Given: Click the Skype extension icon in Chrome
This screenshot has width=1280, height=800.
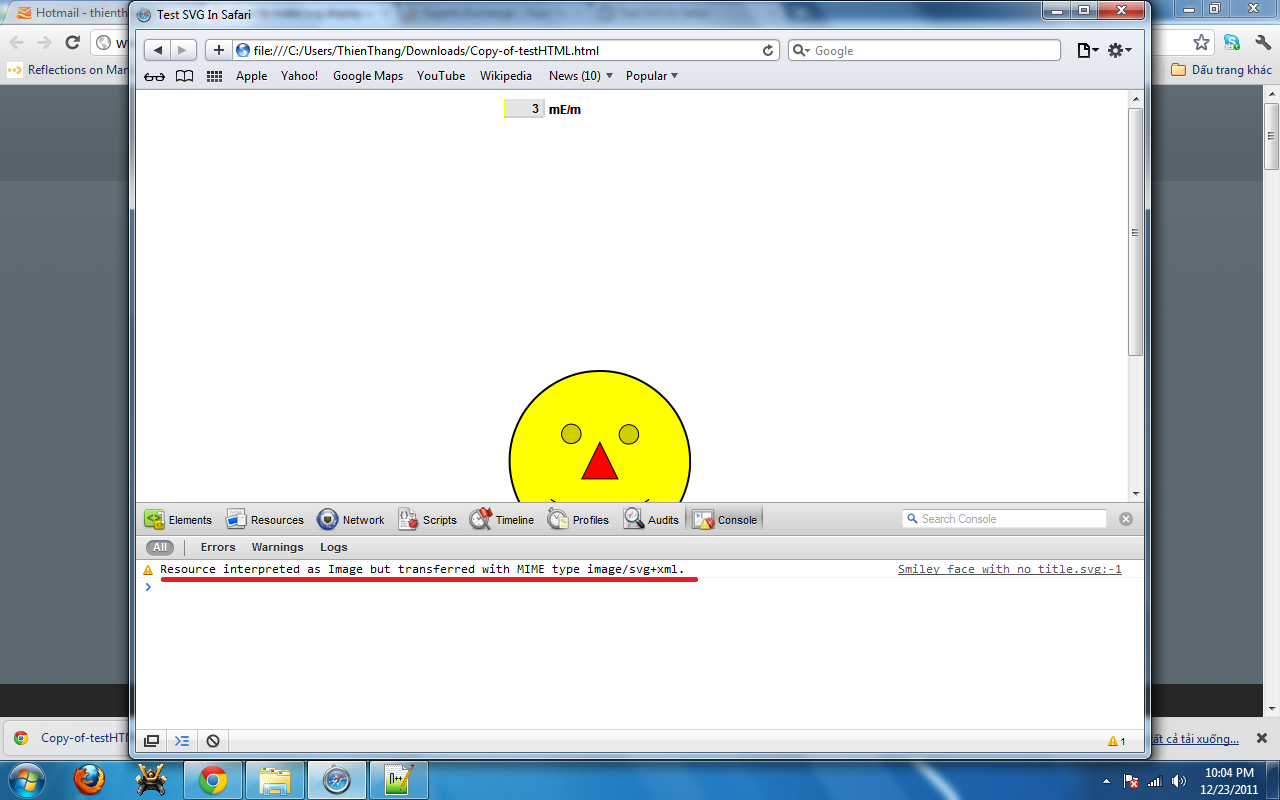Looking at the screenshot, I should (1232, 42).
